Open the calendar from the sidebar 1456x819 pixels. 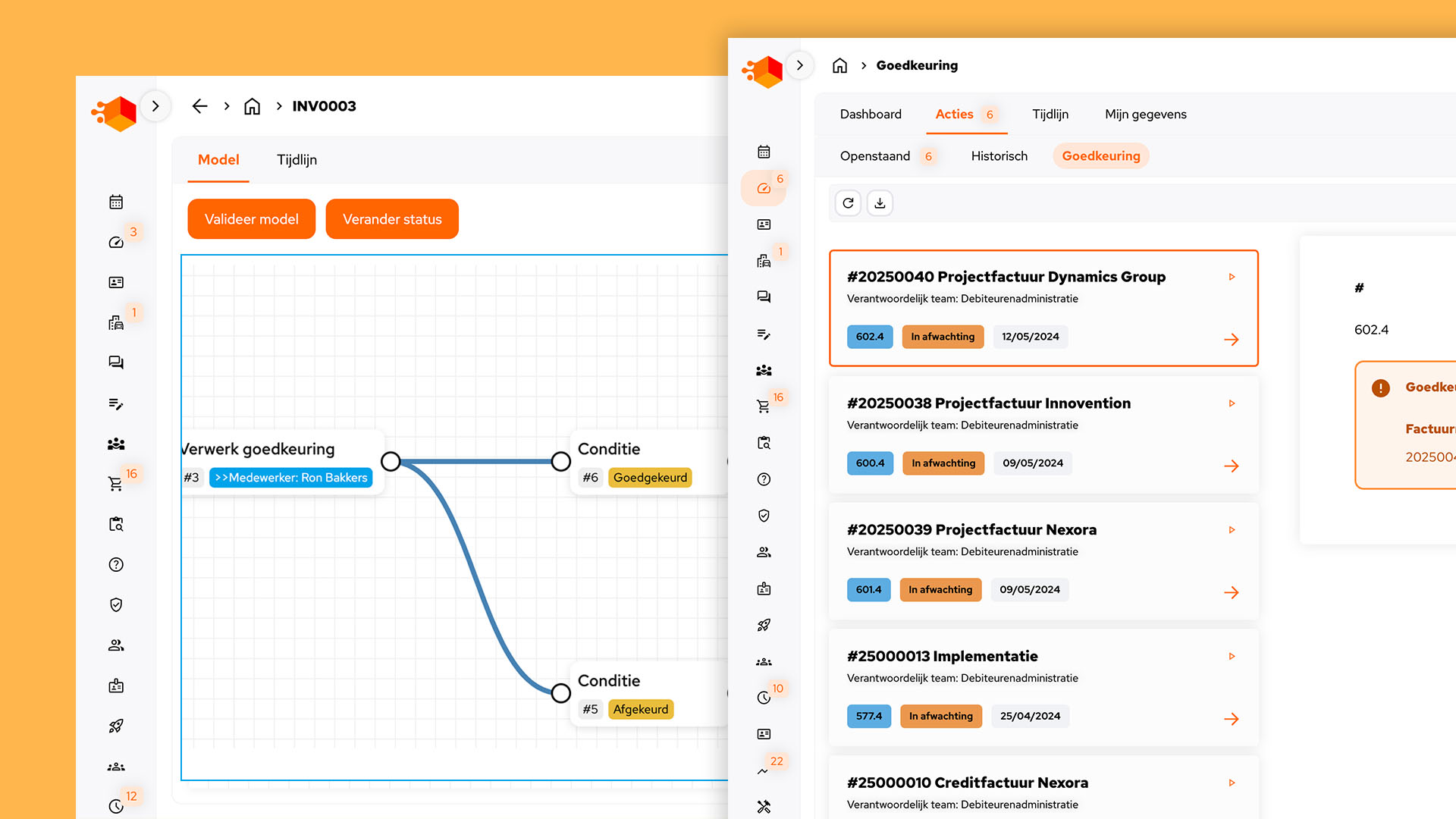[764, 151]
